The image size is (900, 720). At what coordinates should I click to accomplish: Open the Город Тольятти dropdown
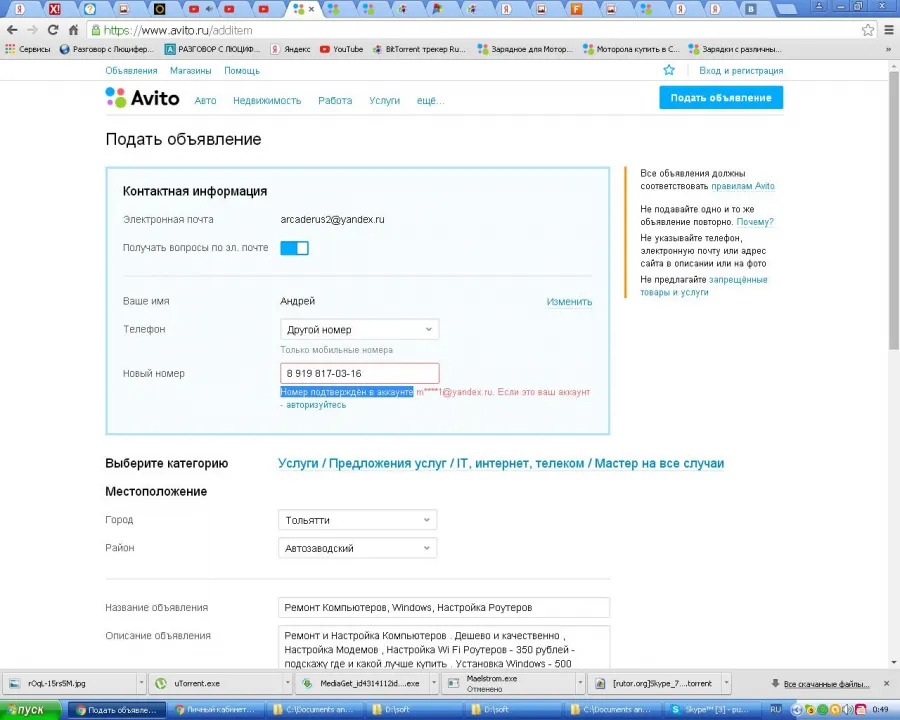pos(357,520)
